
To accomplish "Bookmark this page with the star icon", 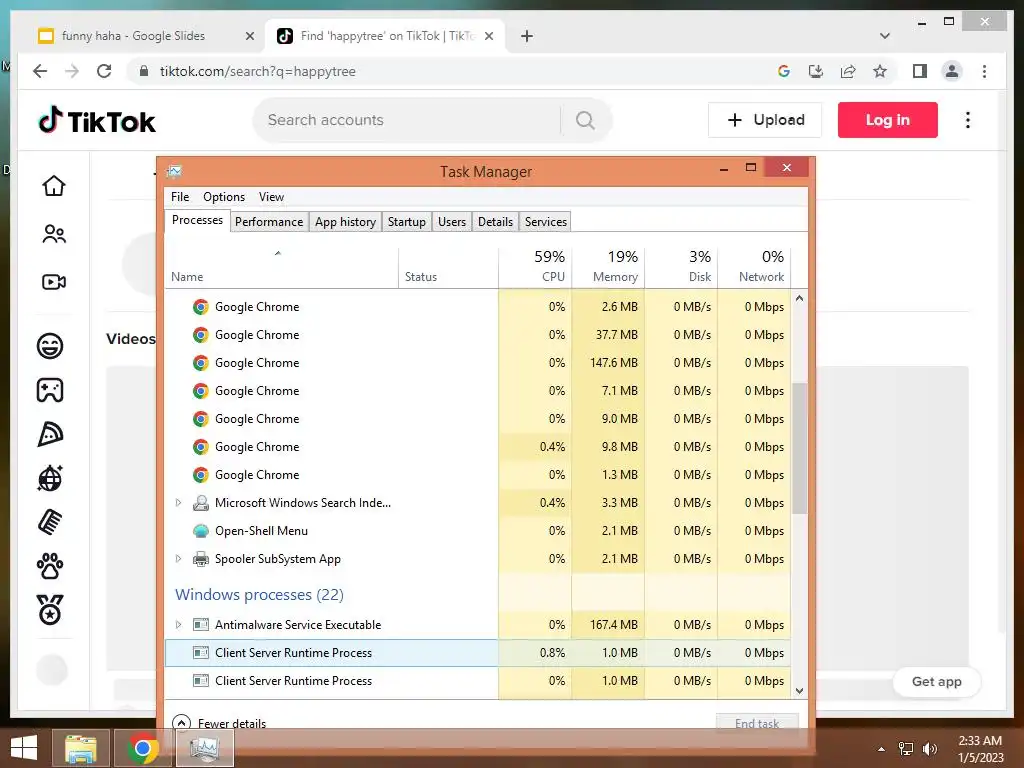I will click(880, 71).
